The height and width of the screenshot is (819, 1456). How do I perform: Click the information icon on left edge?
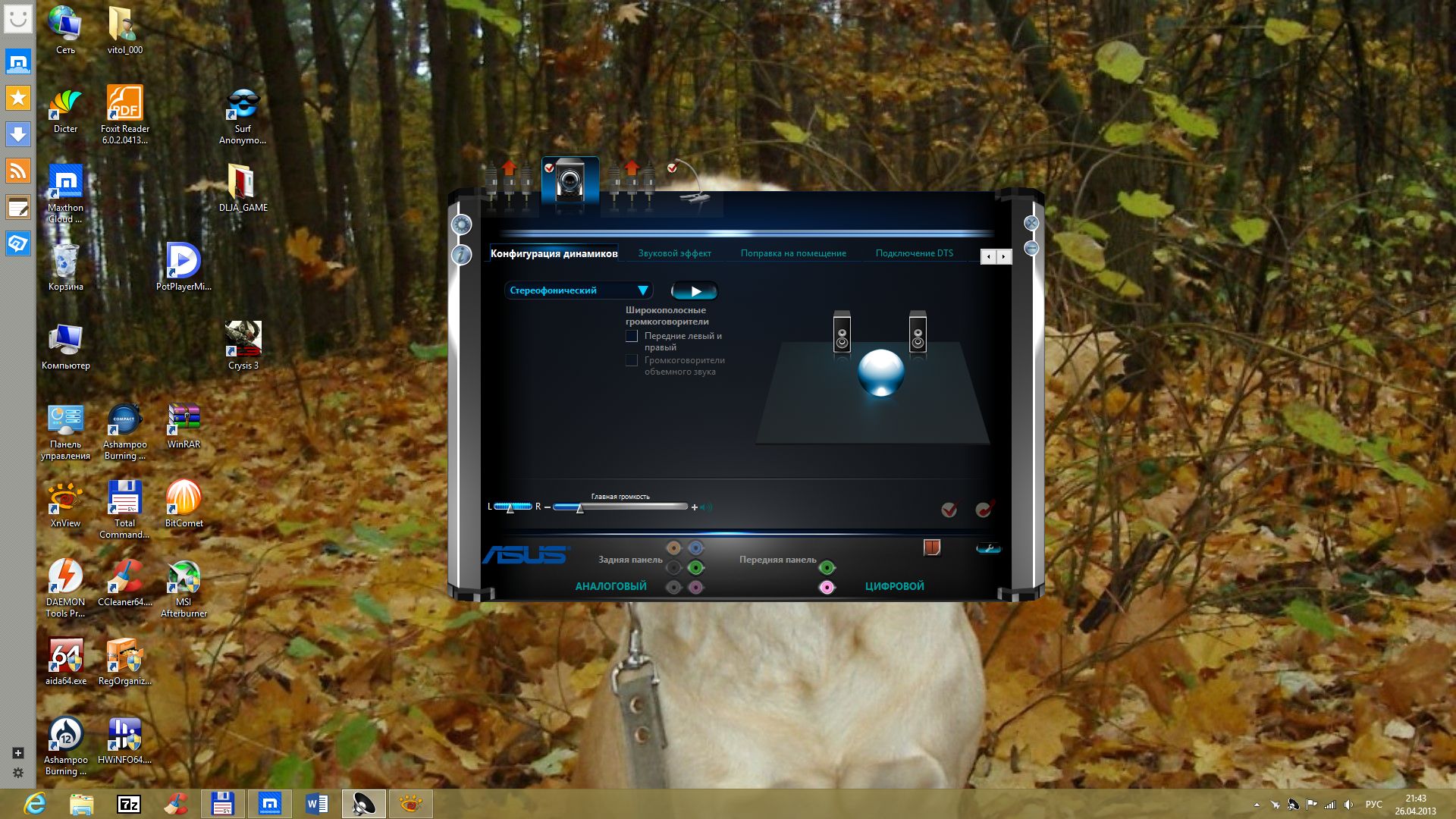(461, 255)
